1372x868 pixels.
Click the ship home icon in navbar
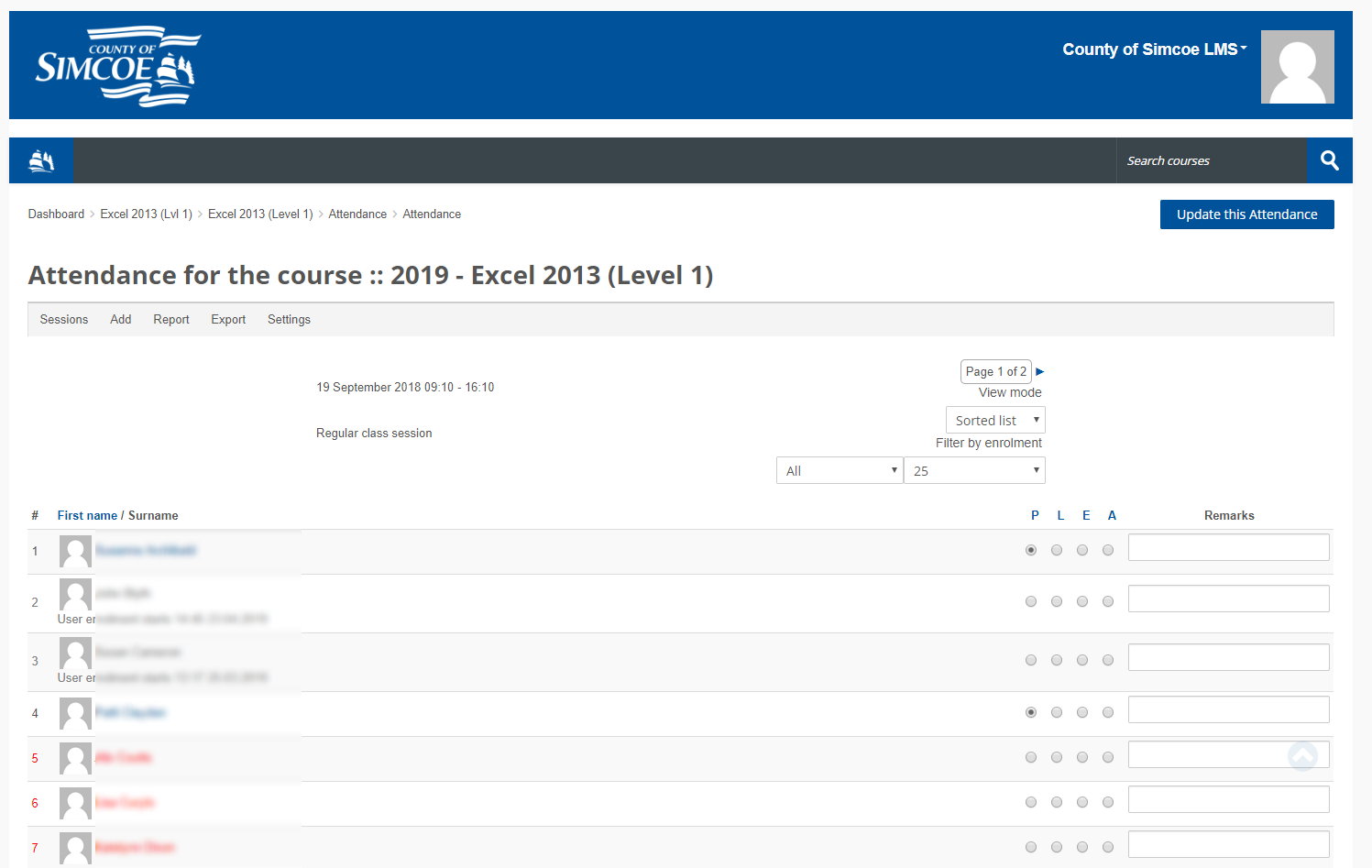(x=41, y=160)
